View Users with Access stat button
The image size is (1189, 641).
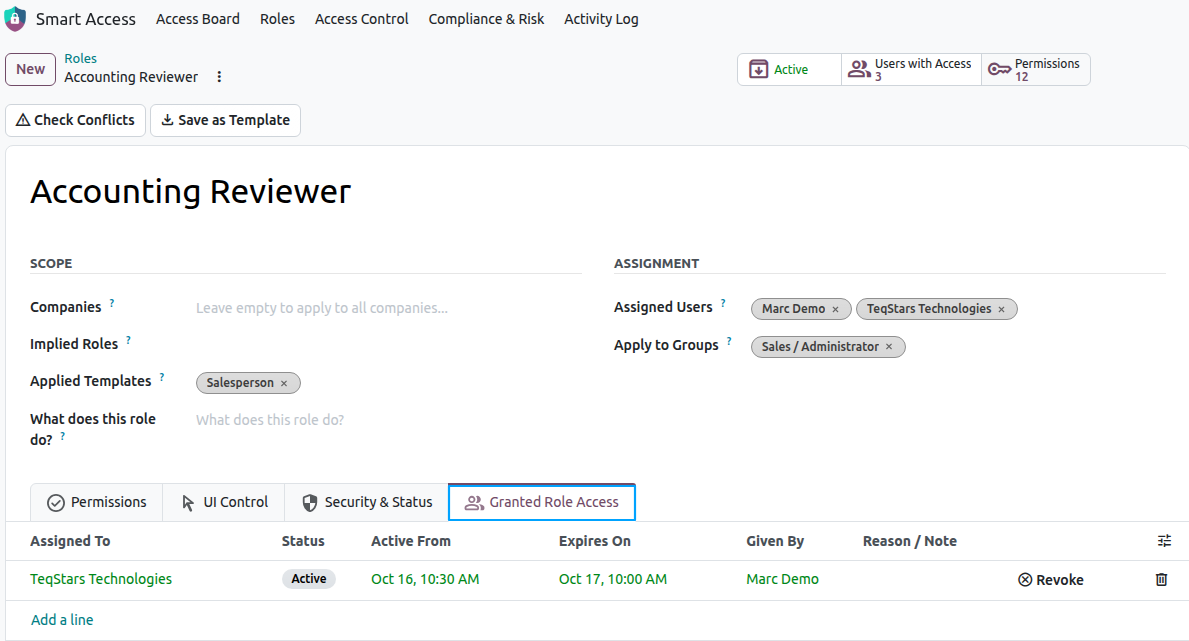[x=911, y=70]
